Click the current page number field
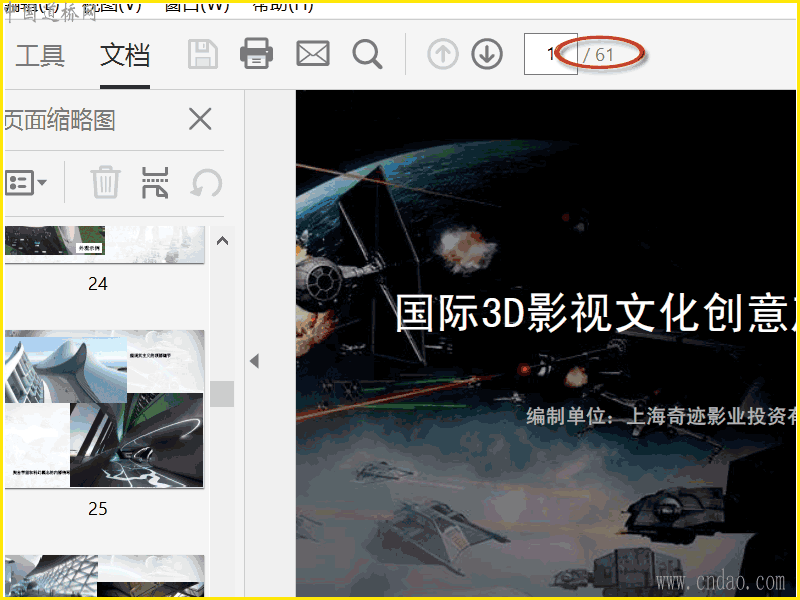Image resolution: width=800 pixels, height=600 pixels. [x=550, y=54]
